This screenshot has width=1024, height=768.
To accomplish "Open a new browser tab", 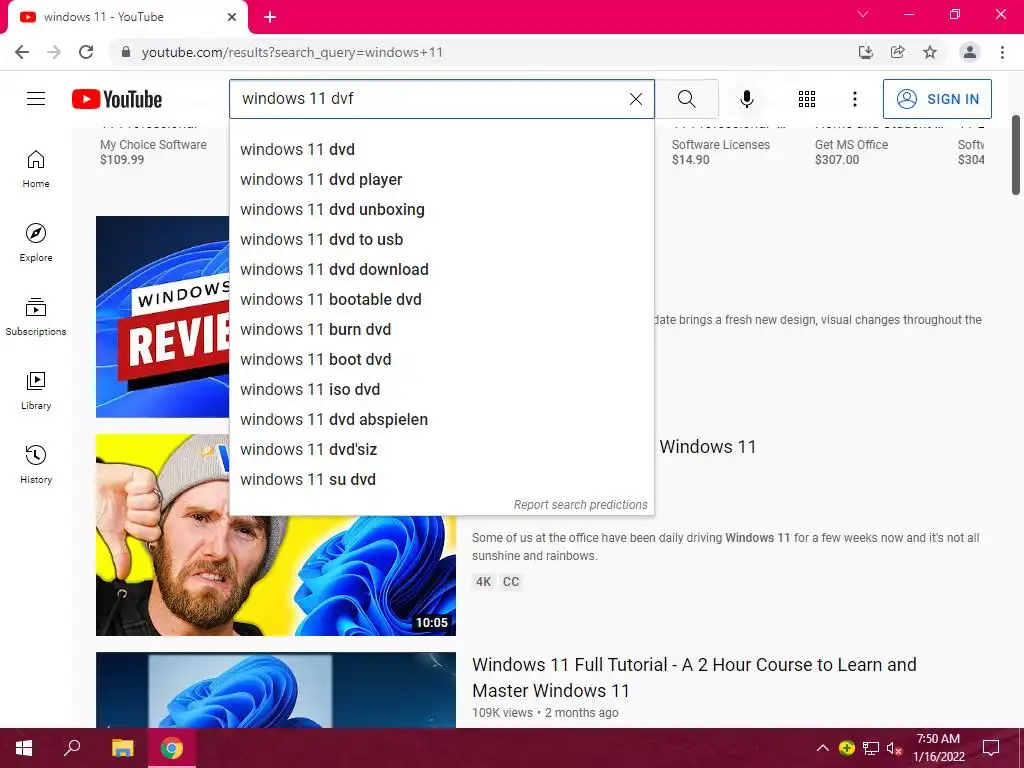I will (x=270, y=17).
